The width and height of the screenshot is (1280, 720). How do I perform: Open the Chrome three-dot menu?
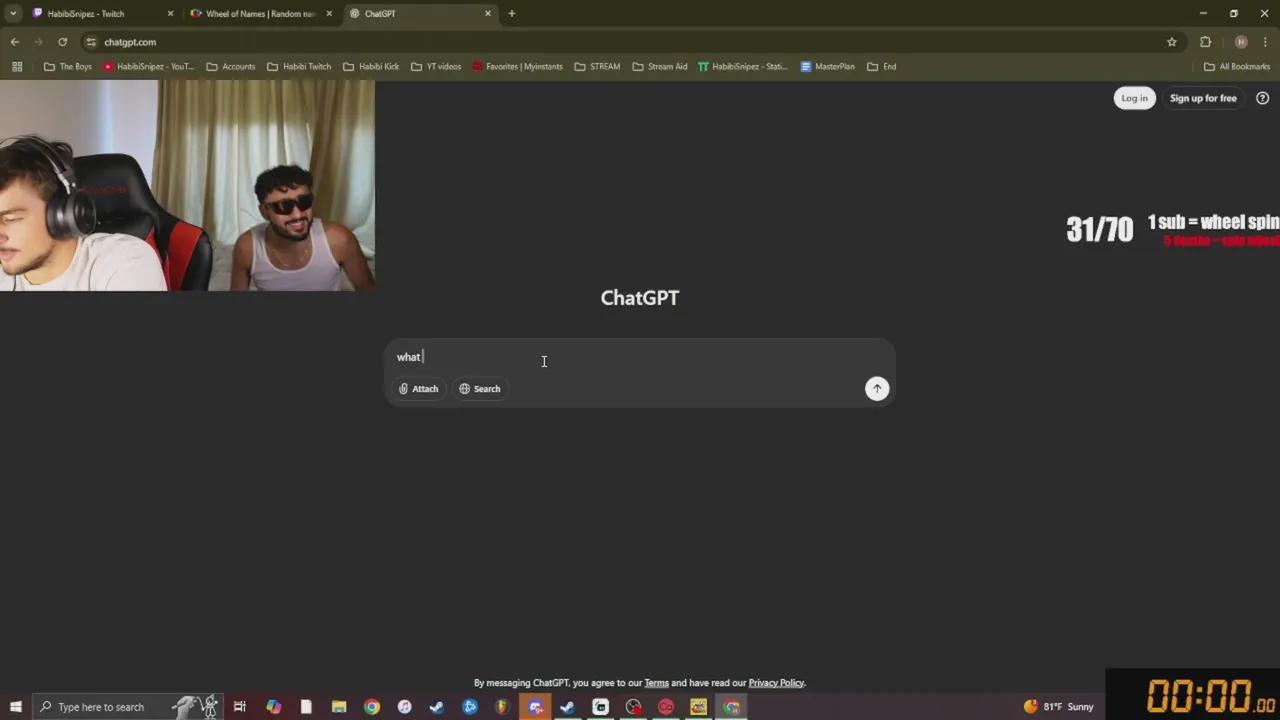(x=1265, y=42)
